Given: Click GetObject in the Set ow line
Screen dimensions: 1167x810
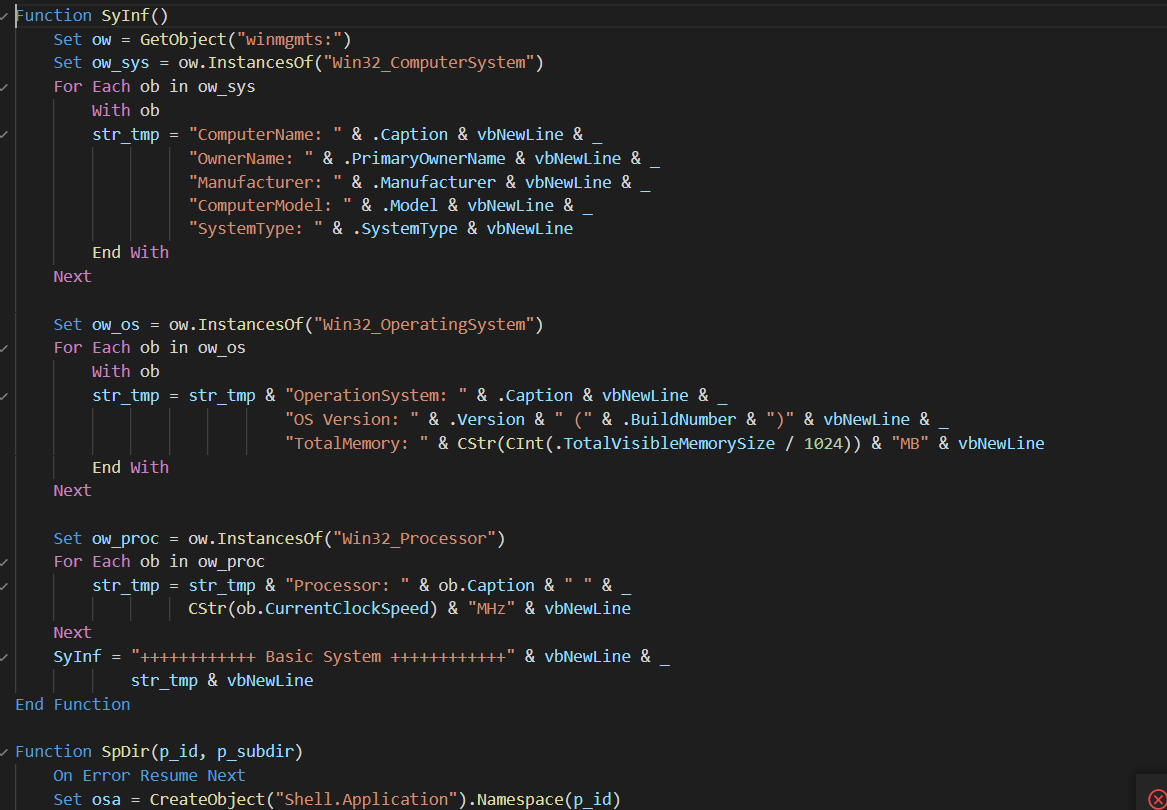Looking at the screenshot, I should point(183,39).
